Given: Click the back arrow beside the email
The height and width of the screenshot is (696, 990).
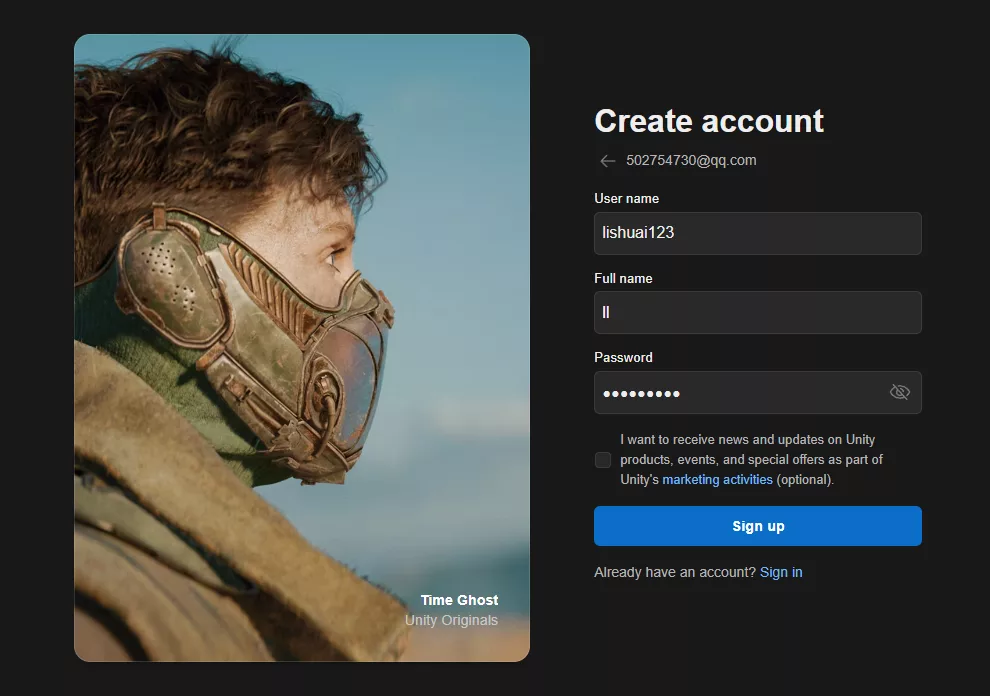Looking at the screenshot, I should tap(607, 161).
